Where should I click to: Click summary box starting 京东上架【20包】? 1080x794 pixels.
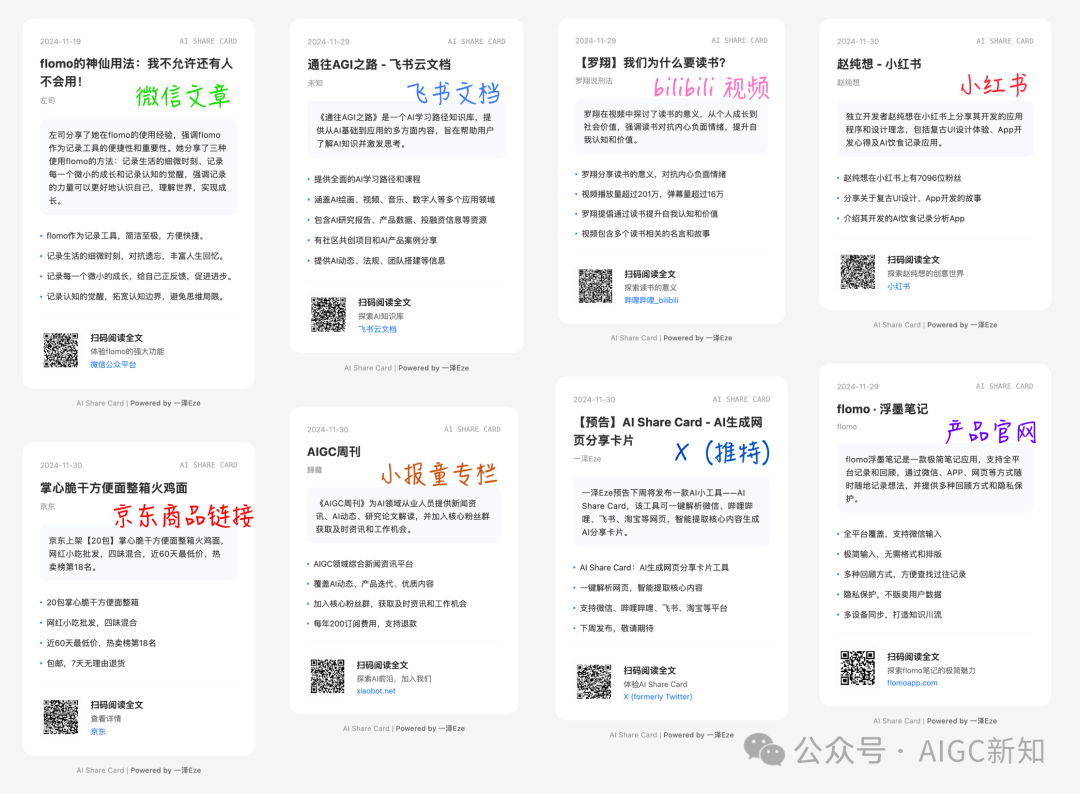(138, 554)
